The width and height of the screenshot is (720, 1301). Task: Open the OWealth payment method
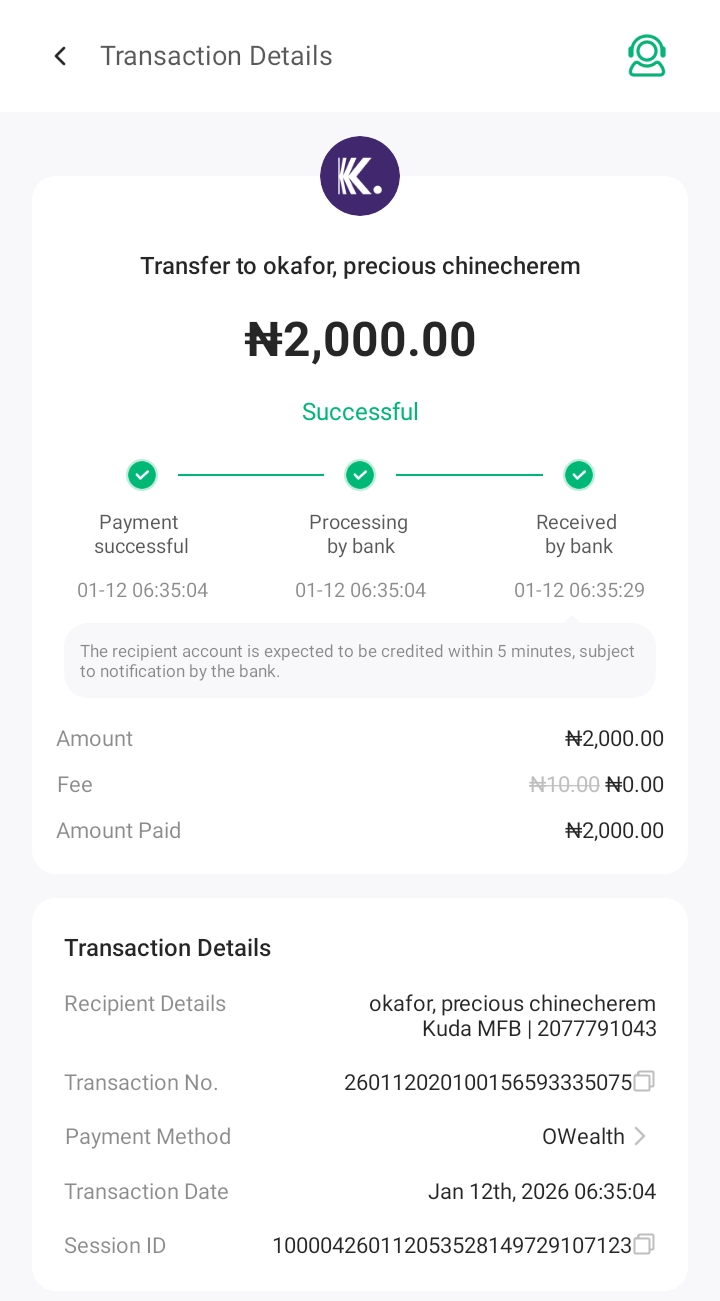click(x=583, y=1136)
